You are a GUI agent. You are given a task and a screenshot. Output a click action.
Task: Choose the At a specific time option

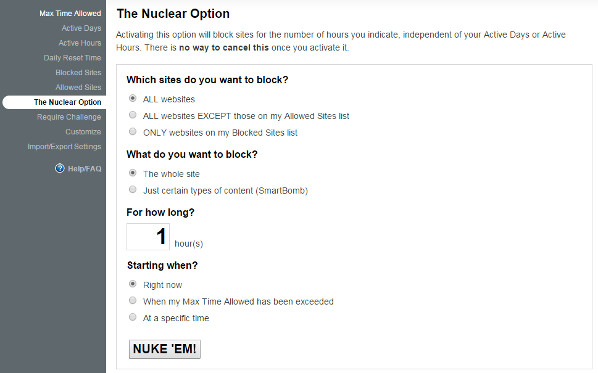click(132, 317)
